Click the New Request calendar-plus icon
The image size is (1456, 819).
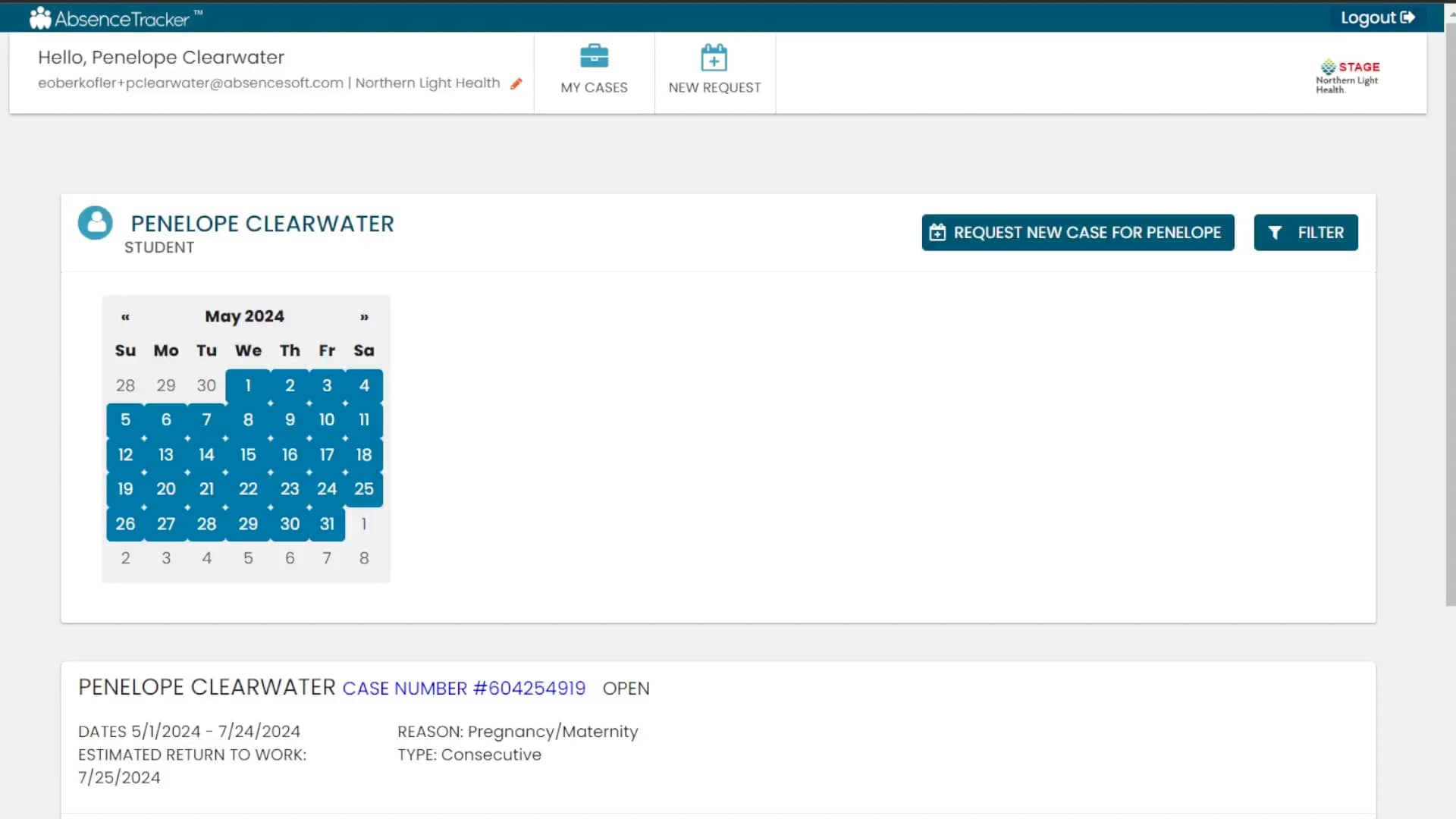(714, 58)
